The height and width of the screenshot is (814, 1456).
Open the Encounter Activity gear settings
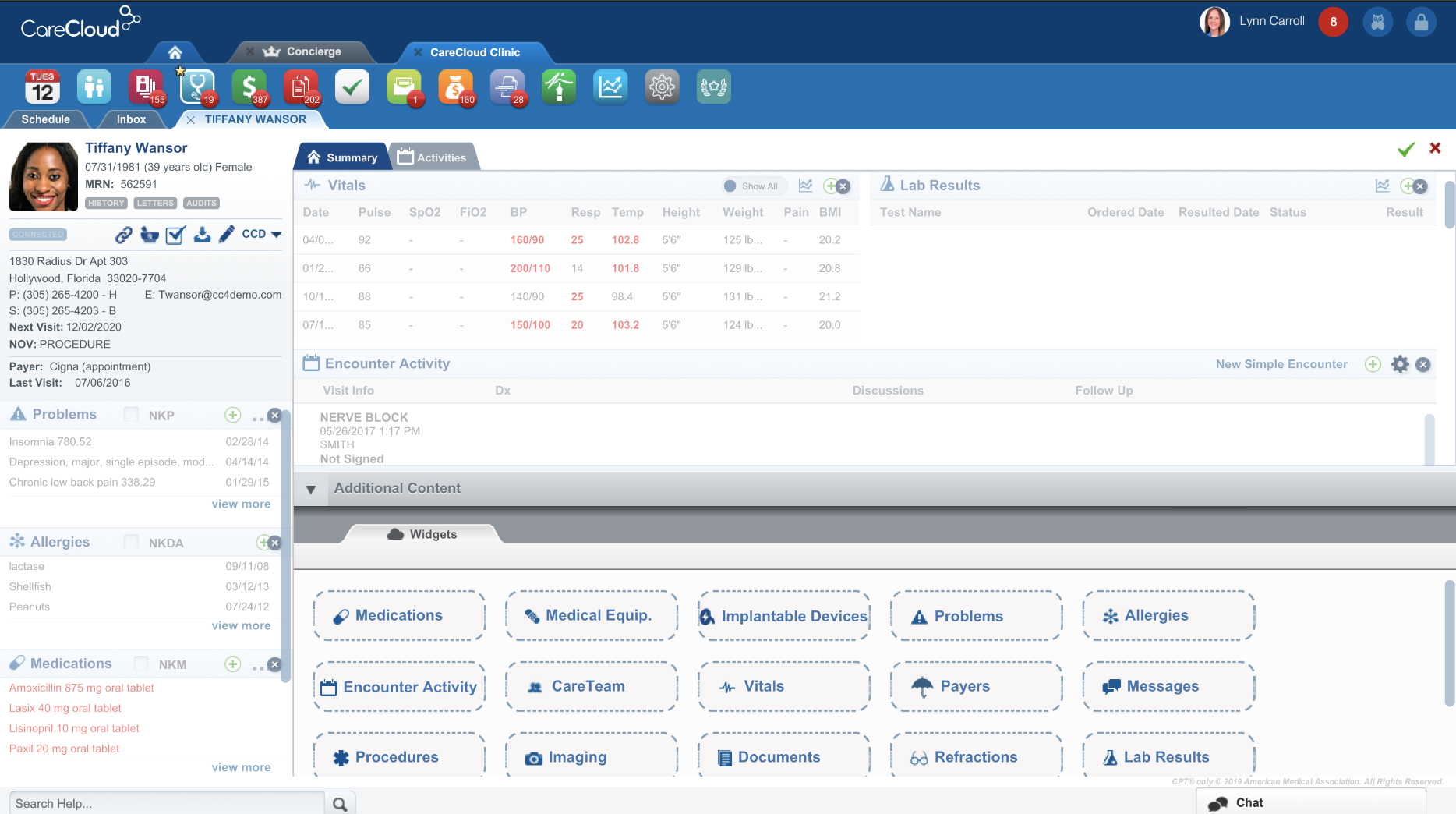tap(1400, 364)
